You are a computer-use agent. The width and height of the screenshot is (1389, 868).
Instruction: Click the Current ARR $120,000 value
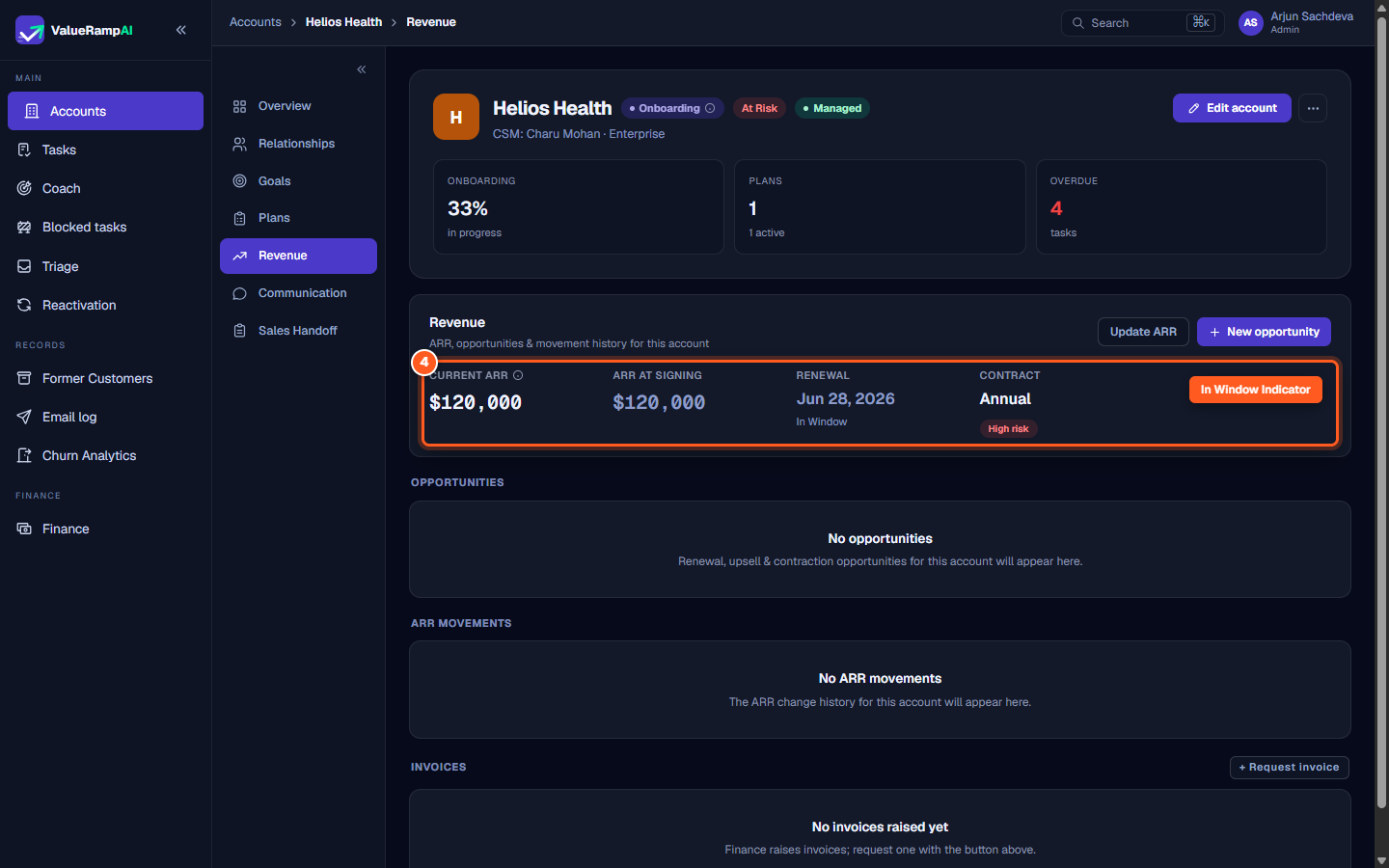point(476,402)
